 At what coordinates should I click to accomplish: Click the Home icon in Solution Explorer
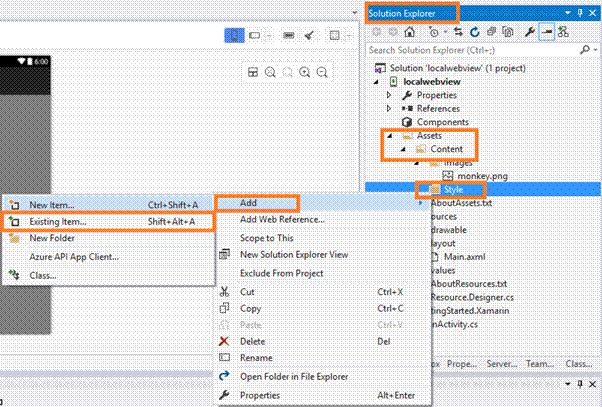pyautogui.click(x=410, y=32)
